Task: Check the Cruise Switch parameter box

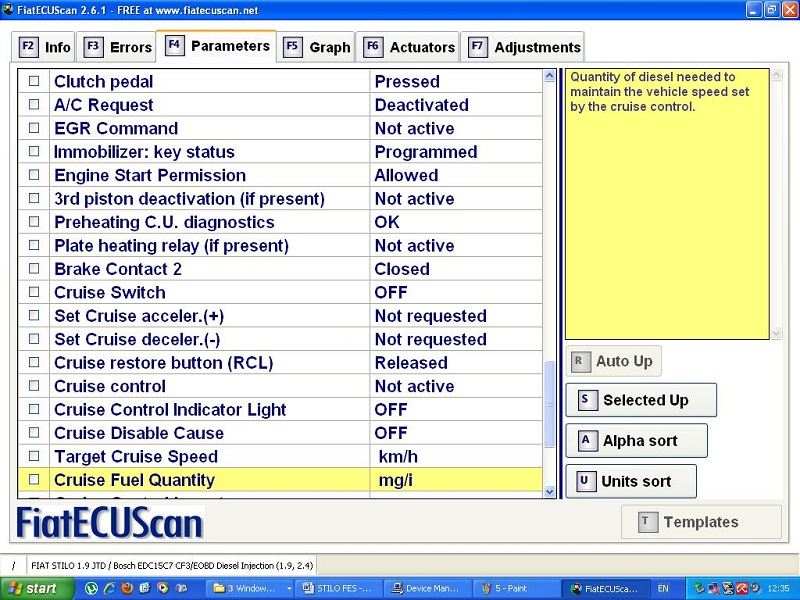Action: [34, 293]
